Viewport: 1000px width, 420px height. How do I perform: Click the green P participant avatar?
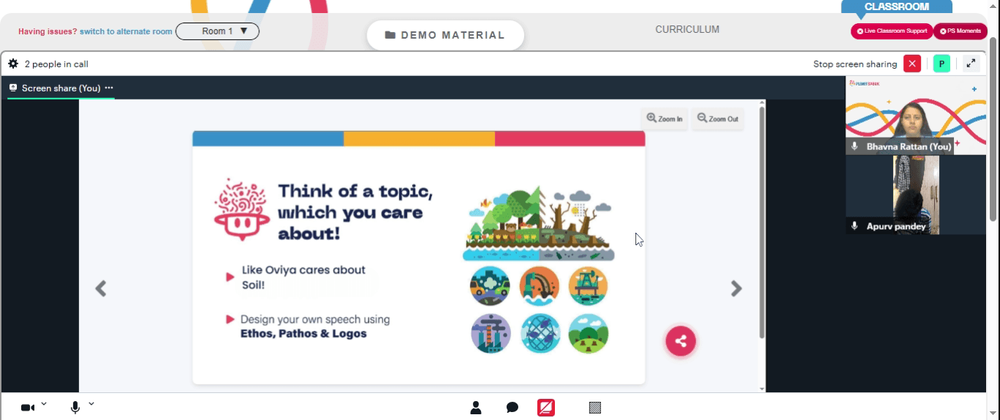941,64
